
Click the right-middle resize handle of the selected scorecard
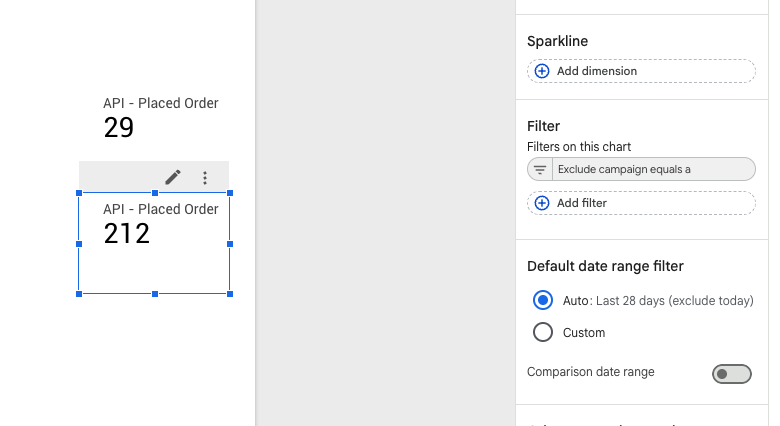[230, 244]
